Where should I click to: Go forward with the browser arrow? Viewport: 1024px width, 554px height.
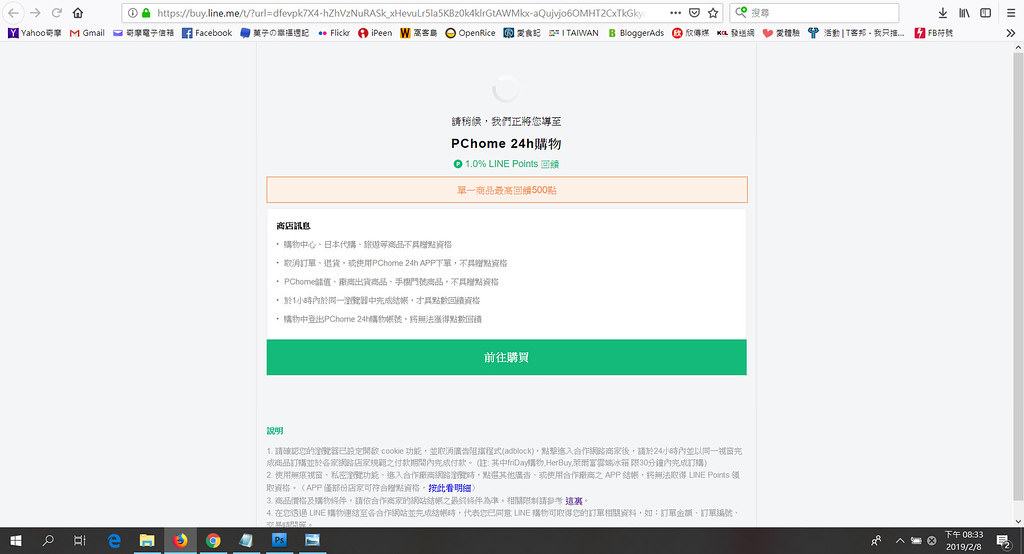[35, 13]
